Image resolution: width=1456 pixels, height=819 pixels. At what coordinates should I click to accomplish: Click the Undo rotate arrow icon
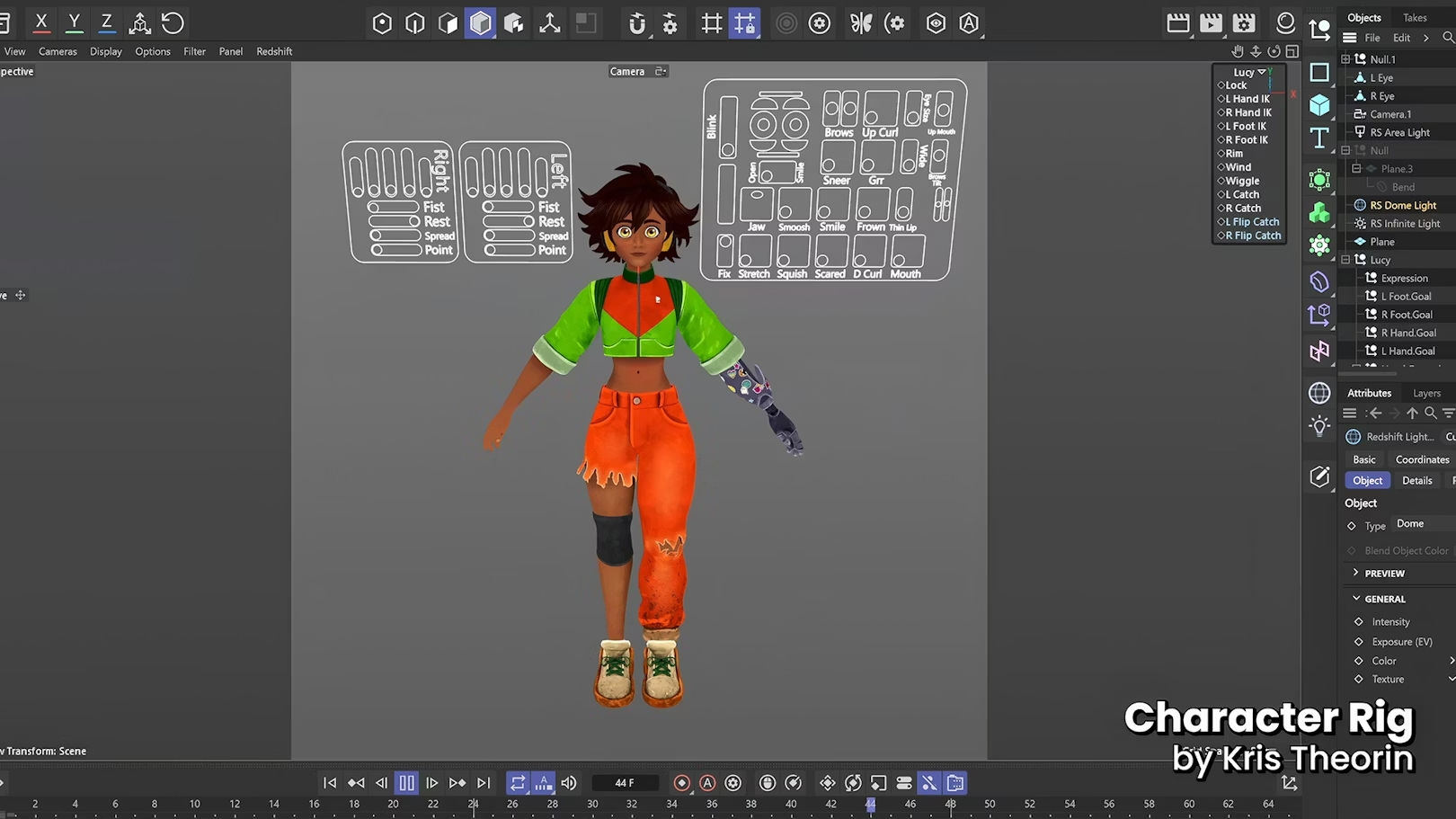click(173, 22)
